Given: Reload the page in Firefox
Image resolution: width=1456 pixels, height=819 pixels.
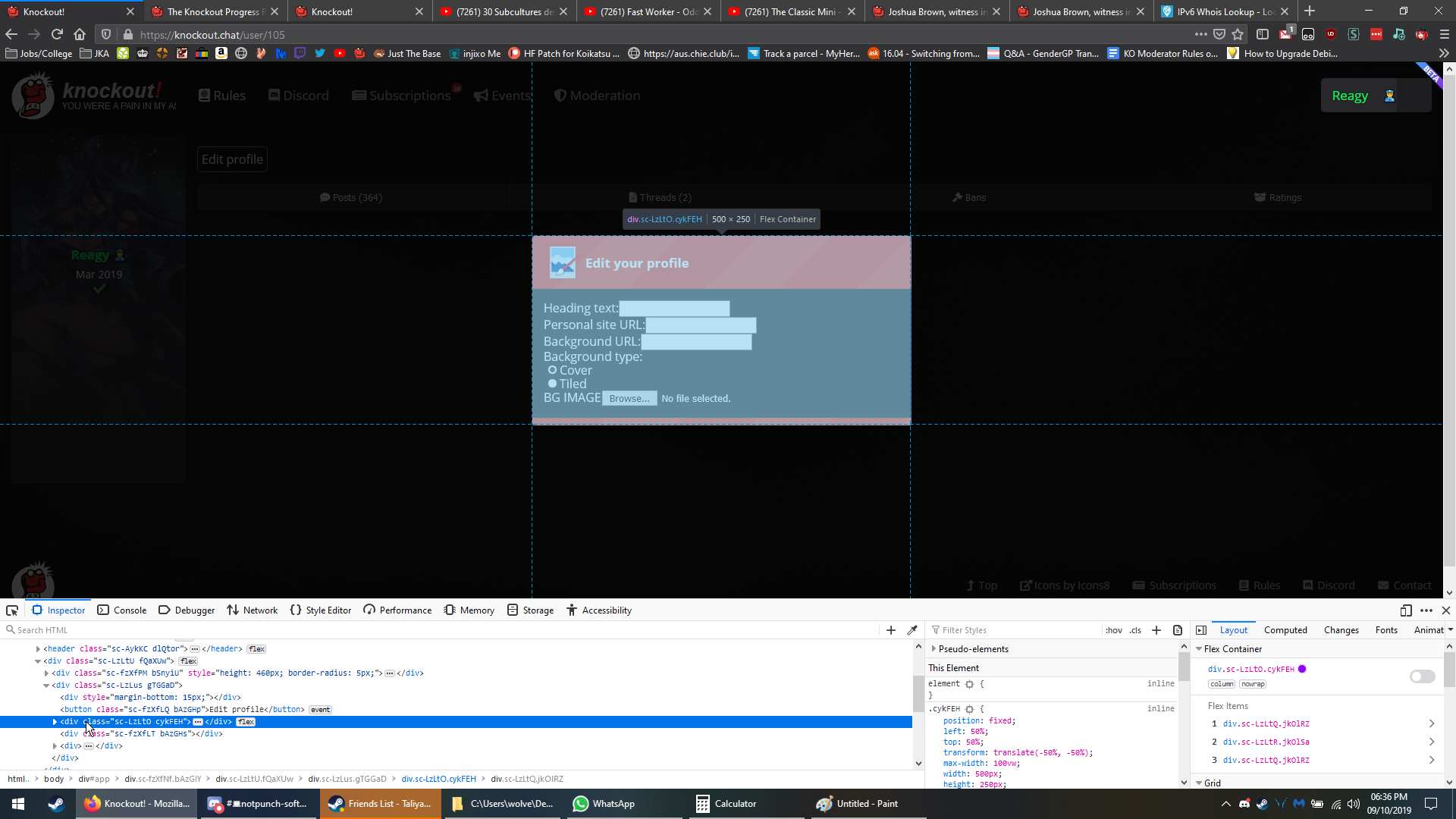Looking at the screenshot, I should [57, 34].
